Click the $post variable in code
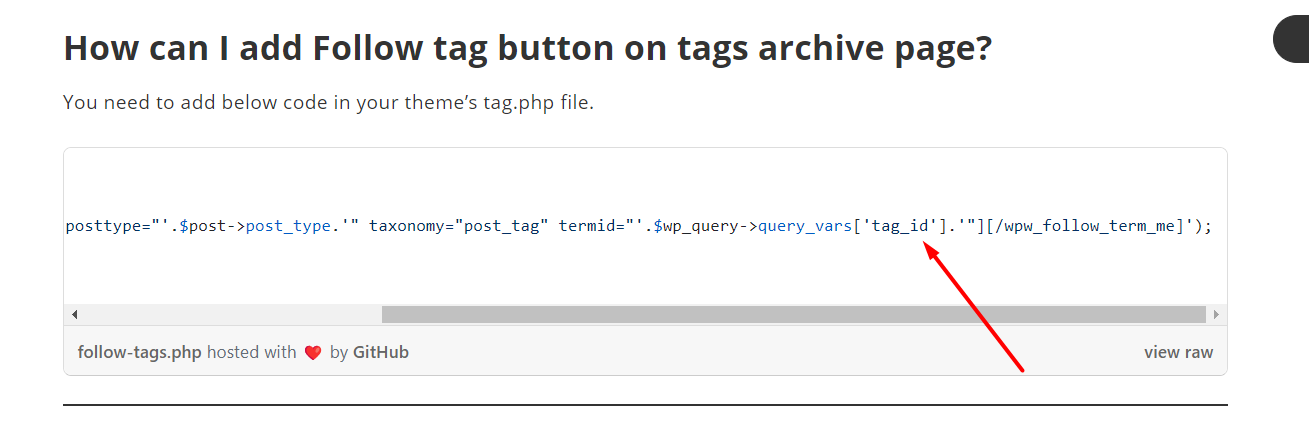The height and width of the screenshot is (442, 1309). tap(203, 226)
